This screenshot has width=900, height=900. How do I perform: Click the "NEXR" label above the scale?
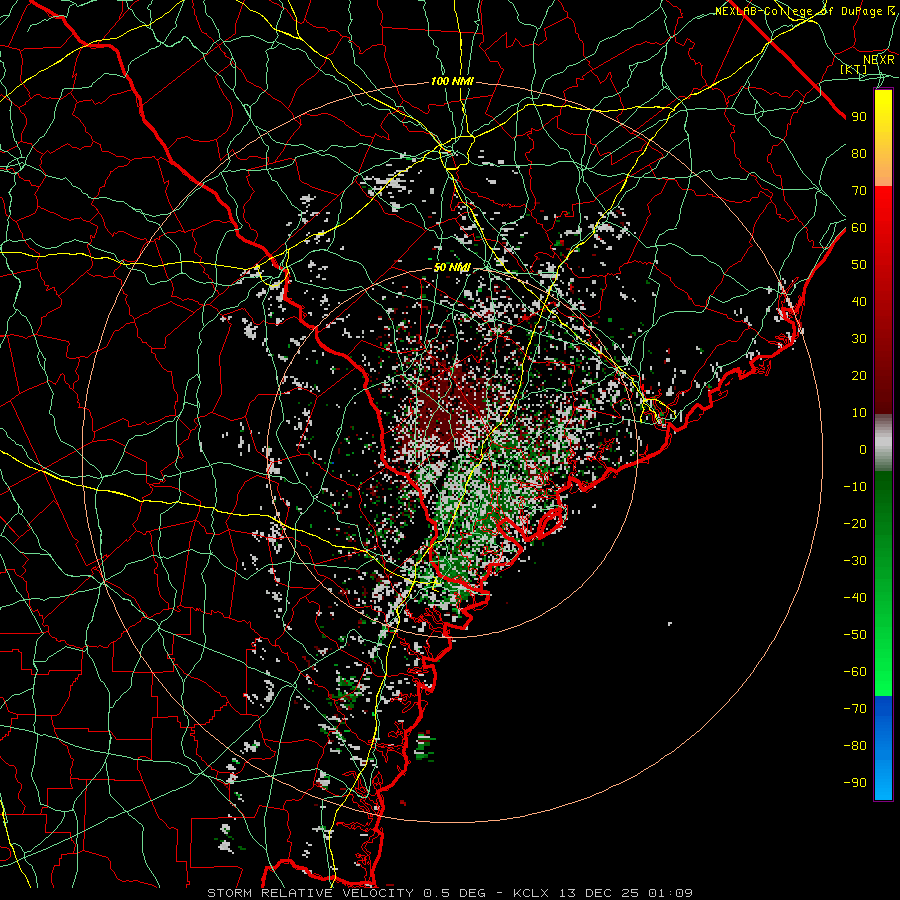coord(878,59)
